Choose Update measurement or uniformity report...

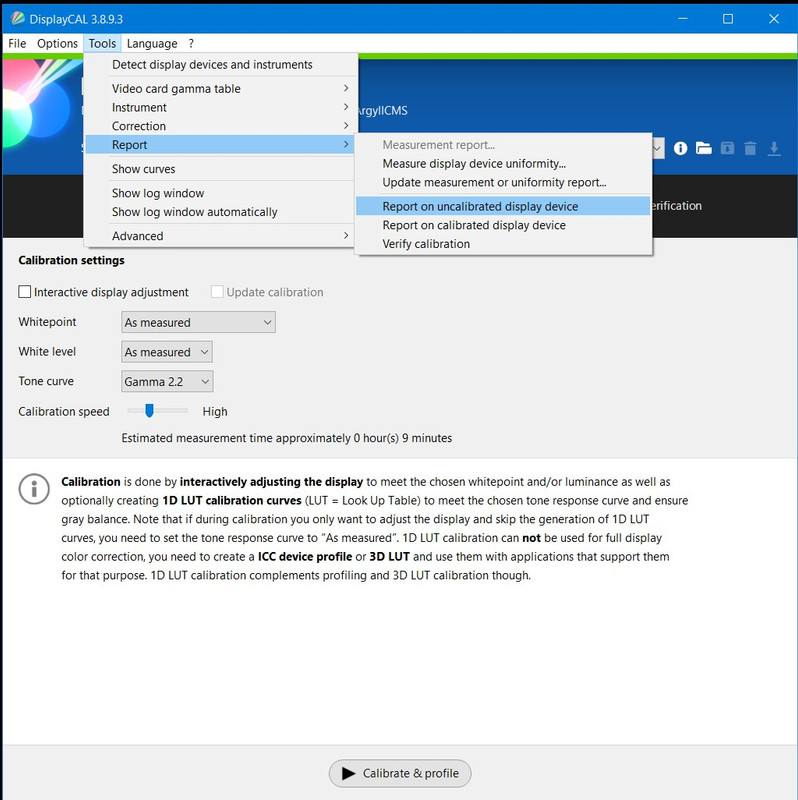coord(503,183)
